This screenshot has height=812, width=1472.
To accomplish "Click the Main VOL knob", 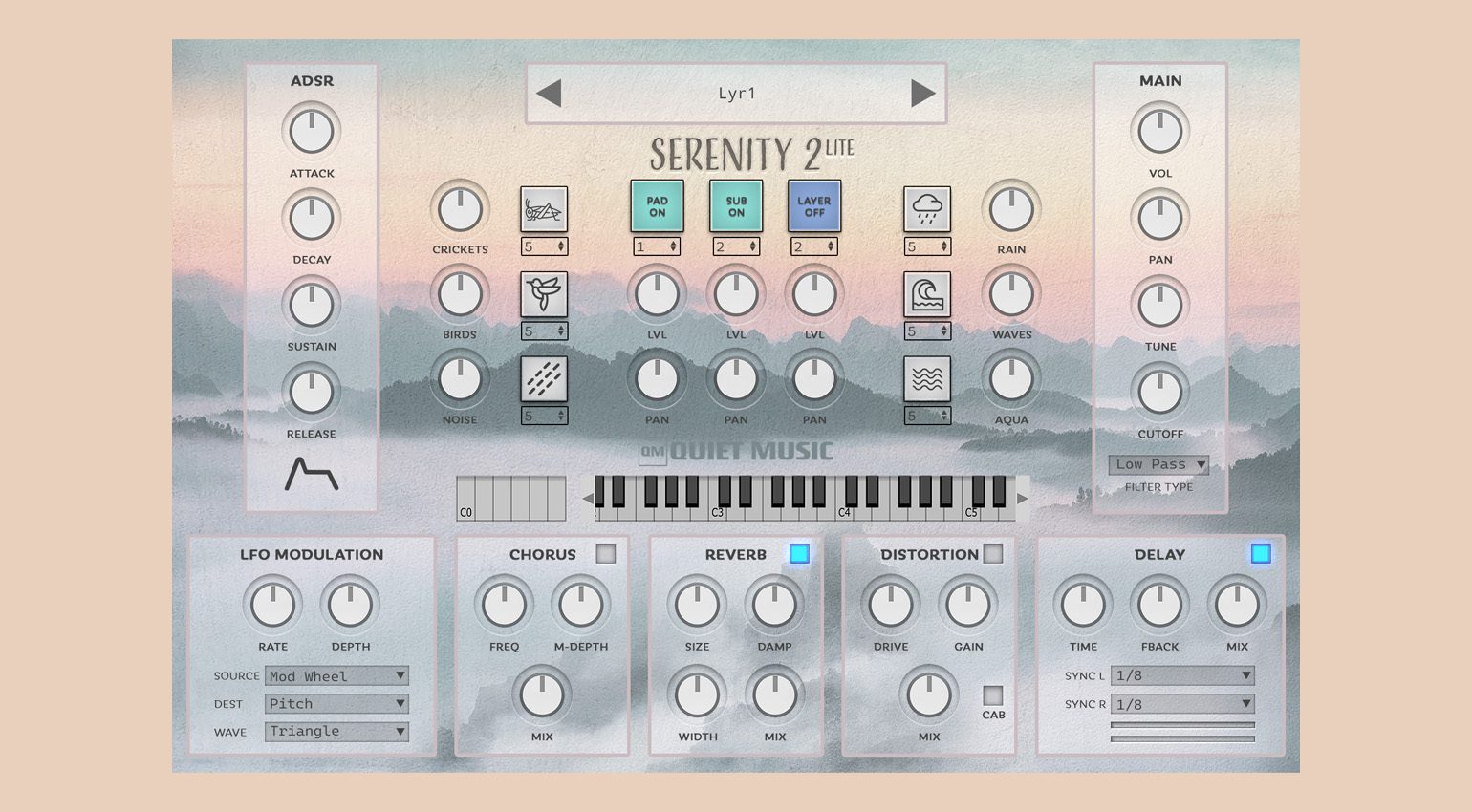I will (x=1160, y=131).
